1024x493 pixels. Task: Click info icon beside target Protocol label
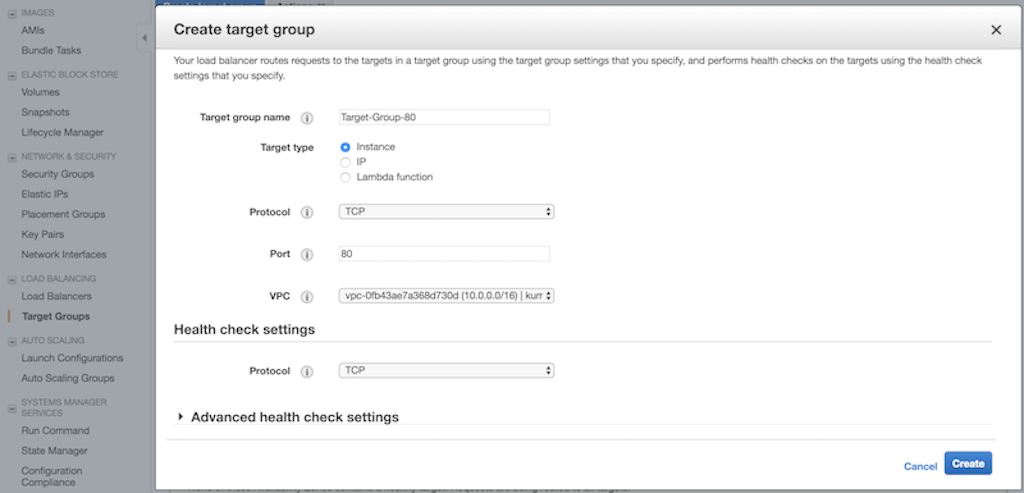click(x=307, y=213)
